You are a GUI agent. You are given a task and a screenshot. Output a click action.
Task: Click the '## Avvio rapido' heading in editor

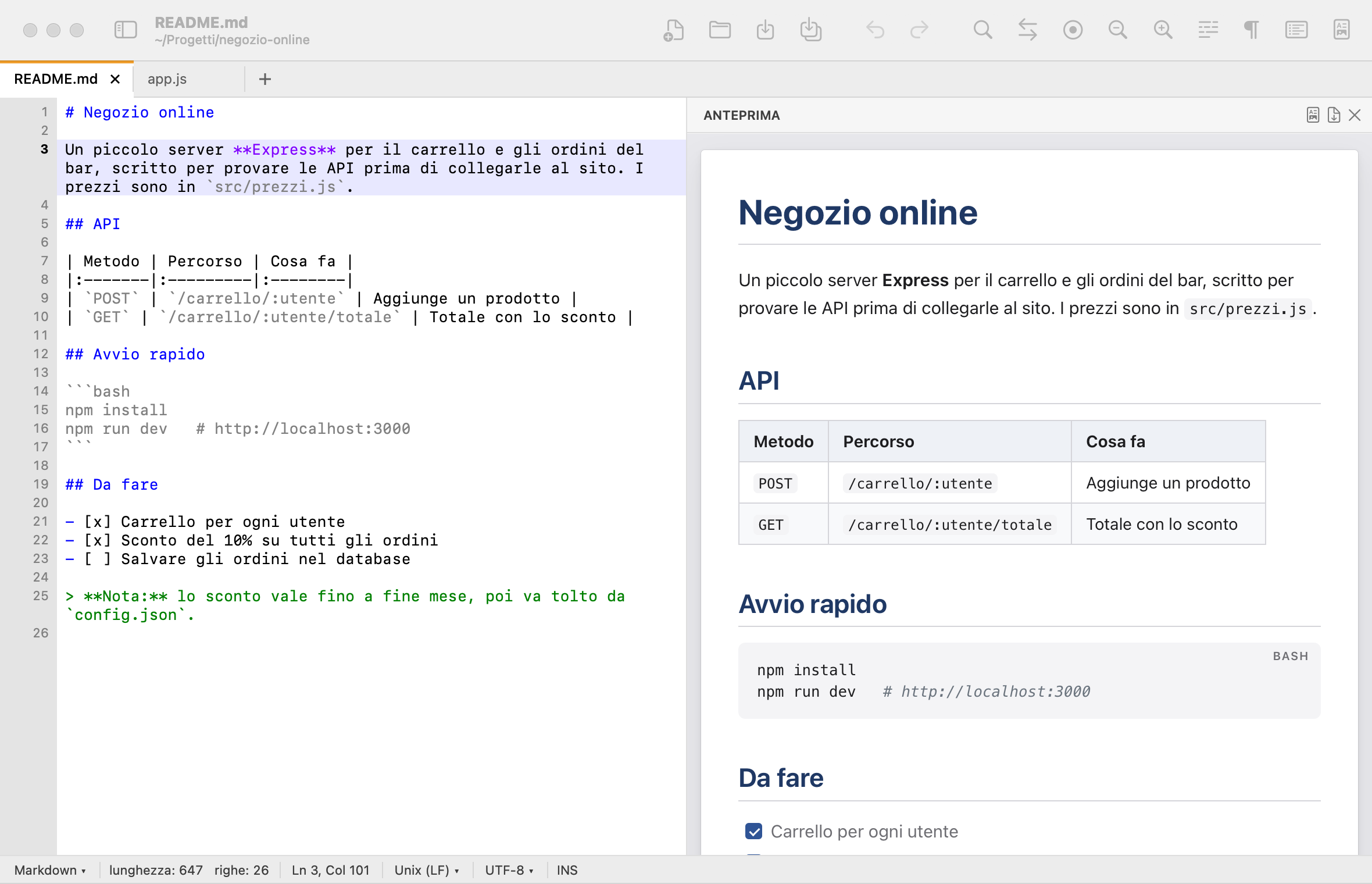pos(135,354)
